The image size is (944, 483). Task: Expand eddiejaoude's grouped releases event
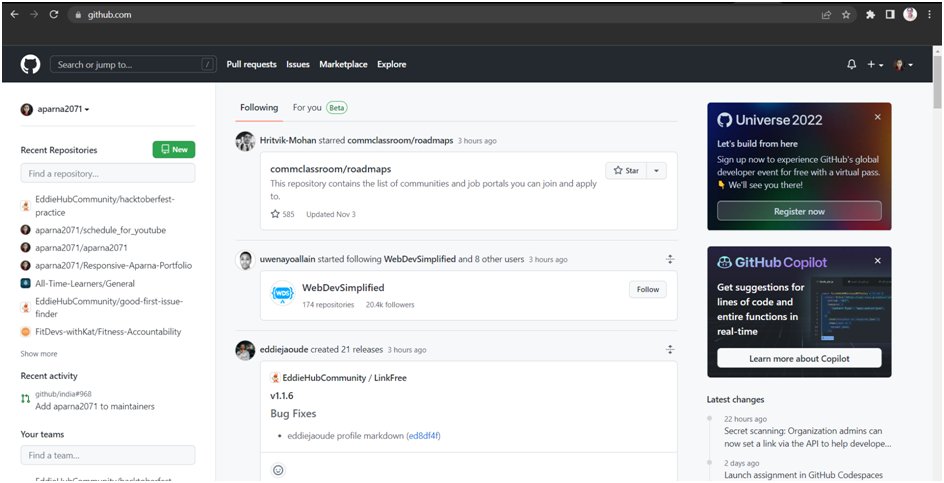[x=669, y=349]
